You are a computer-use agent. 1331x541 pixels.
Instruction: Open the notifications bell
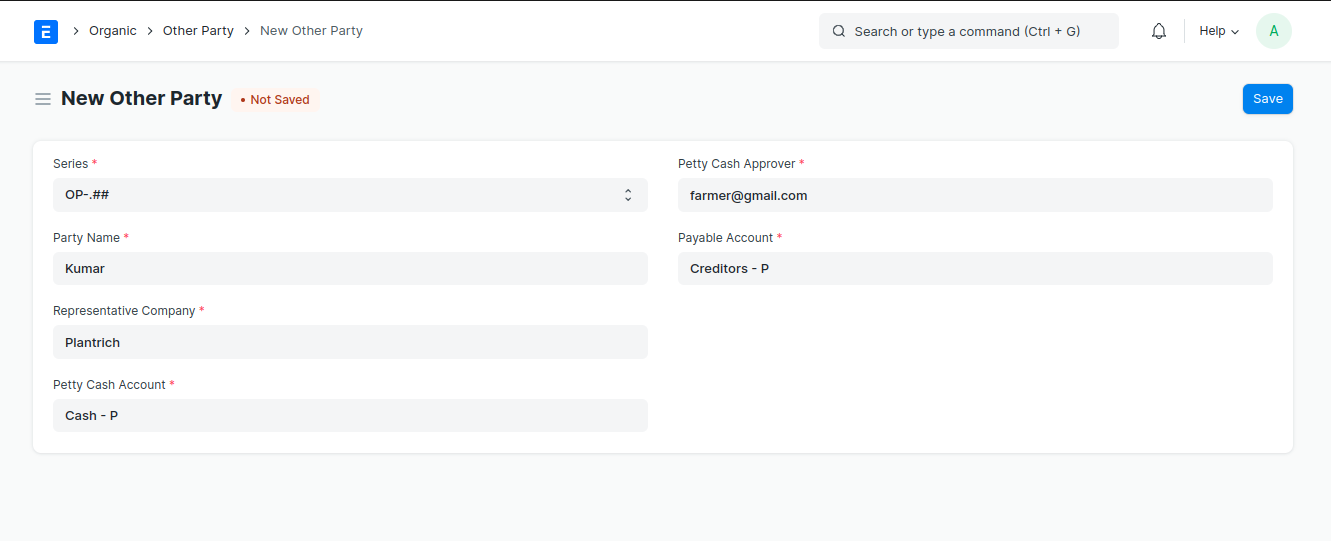pyautogui.click(x=1159, y=31)
